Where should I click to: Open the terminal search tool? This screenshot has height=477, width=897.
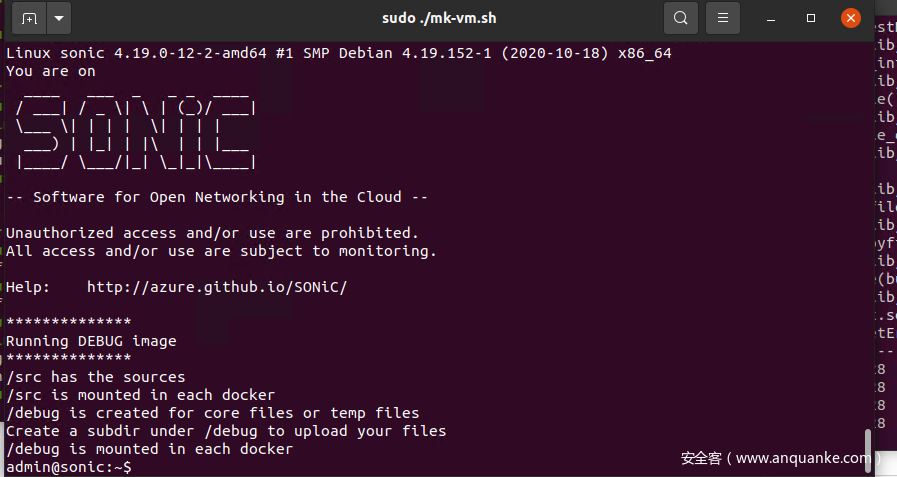click(680, 18)
